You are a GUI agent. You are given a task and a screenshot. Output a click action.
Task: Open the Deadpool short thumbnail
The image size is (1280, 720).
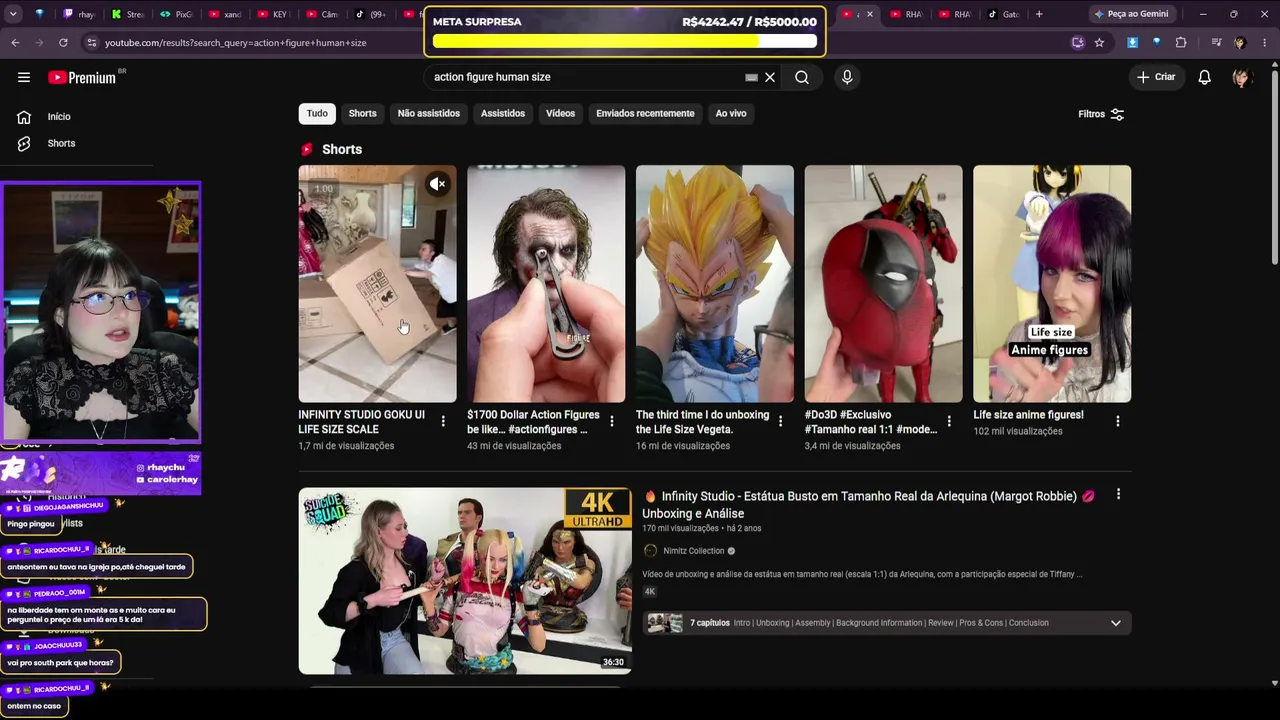(884, 284)
